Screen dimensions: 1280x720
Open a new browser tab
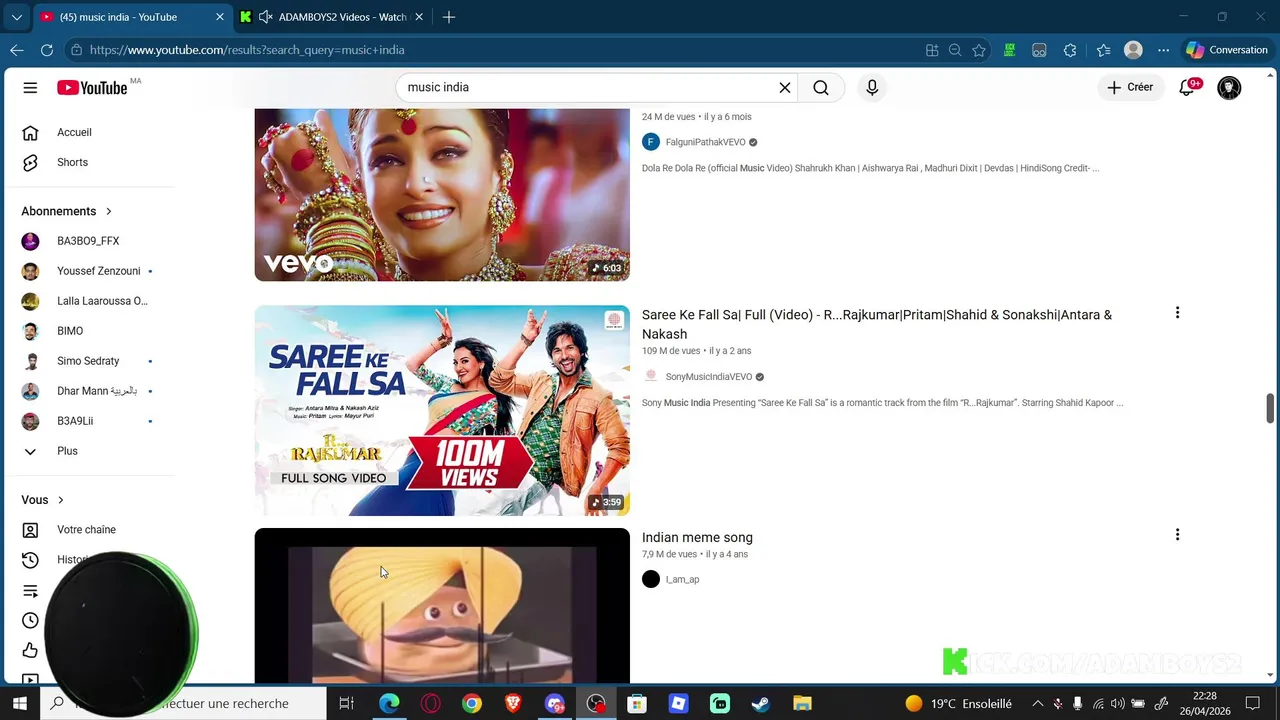pyautogui.click(x=449, y=17)
